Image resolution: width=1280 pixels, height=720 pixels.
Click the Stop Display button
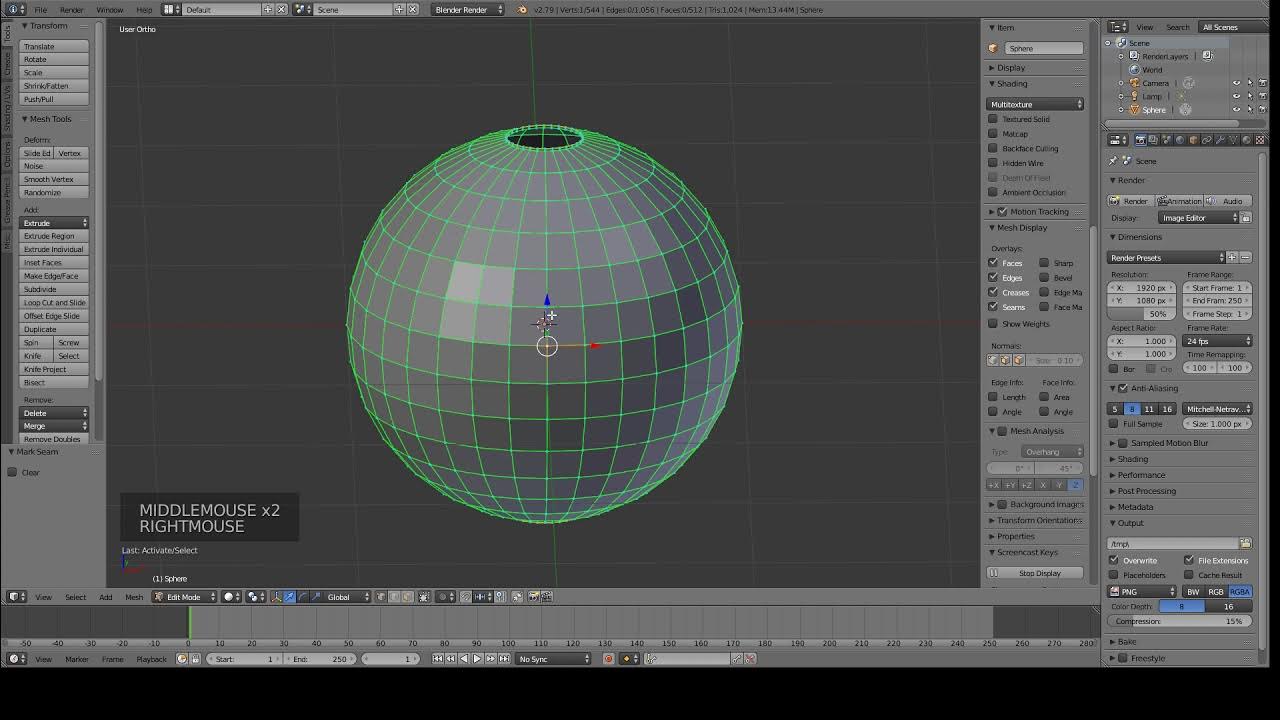1035,573
